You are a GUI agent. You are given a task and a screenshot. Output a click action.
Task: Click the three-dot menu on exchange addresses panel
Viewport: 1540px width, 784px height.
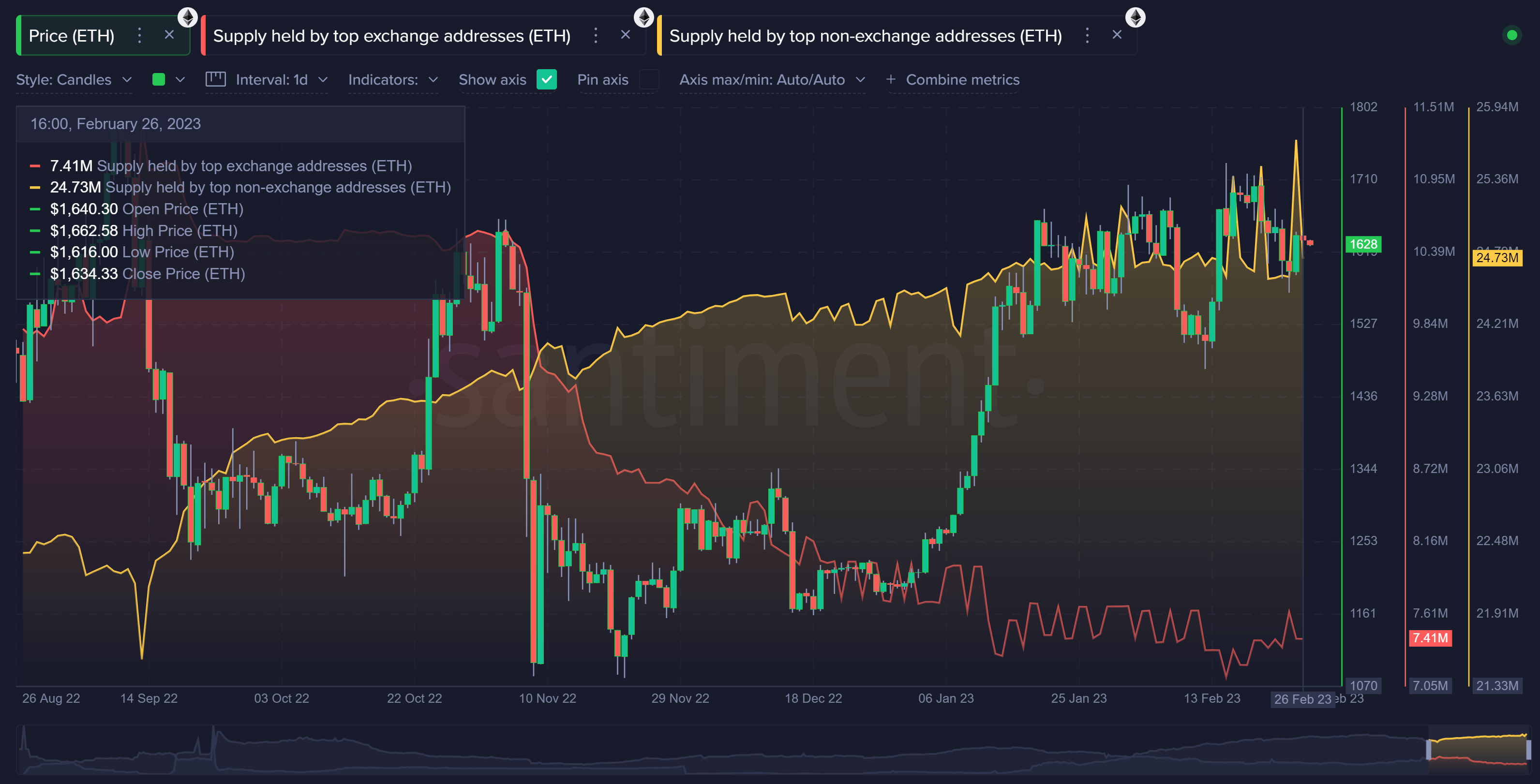[x=596, y=35]
